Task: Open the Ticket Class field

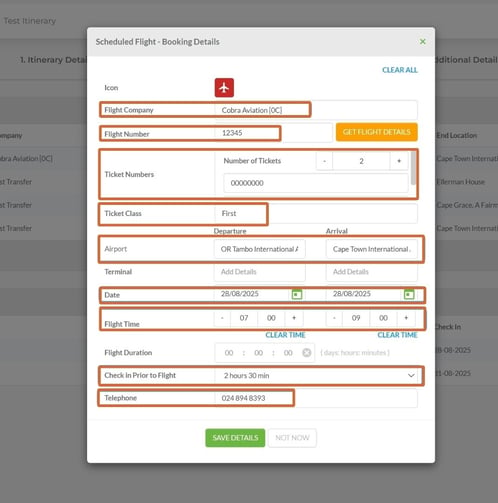Action: pos(316,214)
